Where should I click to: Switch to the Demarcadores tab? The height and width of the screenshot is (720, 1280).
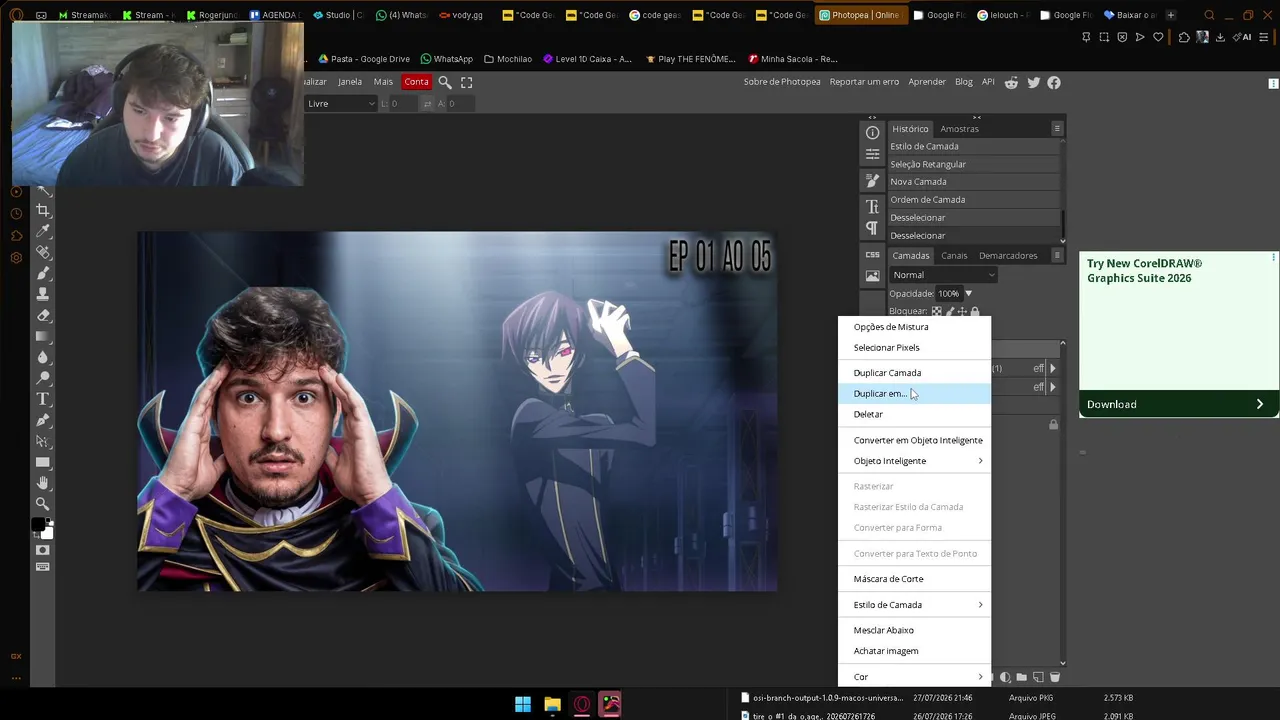[1008, 255]
